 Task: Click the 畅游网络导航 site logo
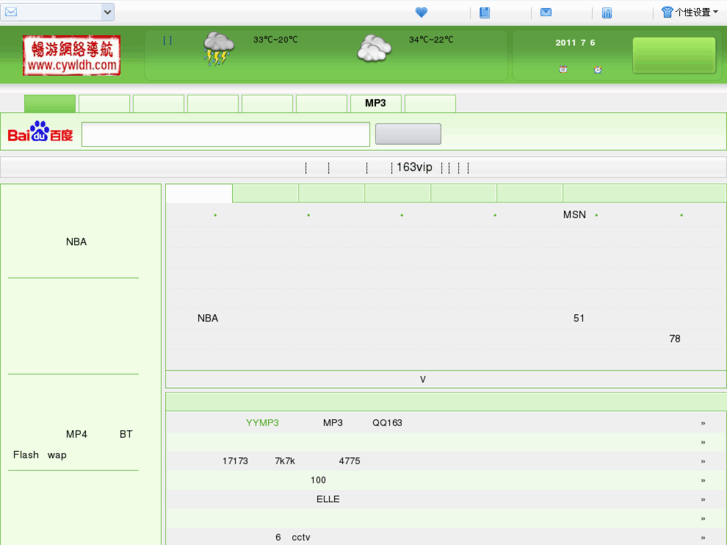click(72, 55)
